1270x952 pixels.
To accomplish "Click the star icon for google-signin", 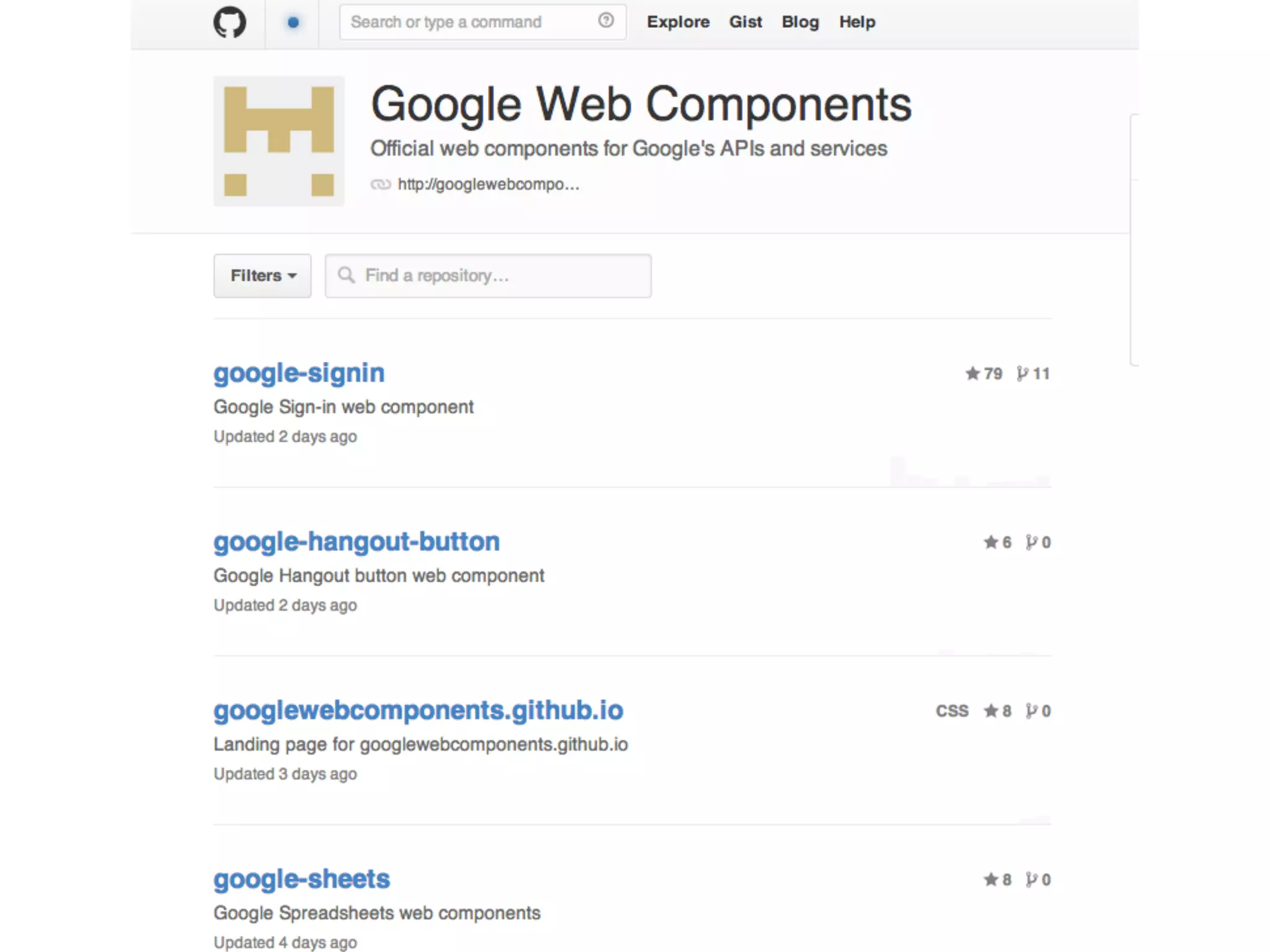I will tap(972, 373).
